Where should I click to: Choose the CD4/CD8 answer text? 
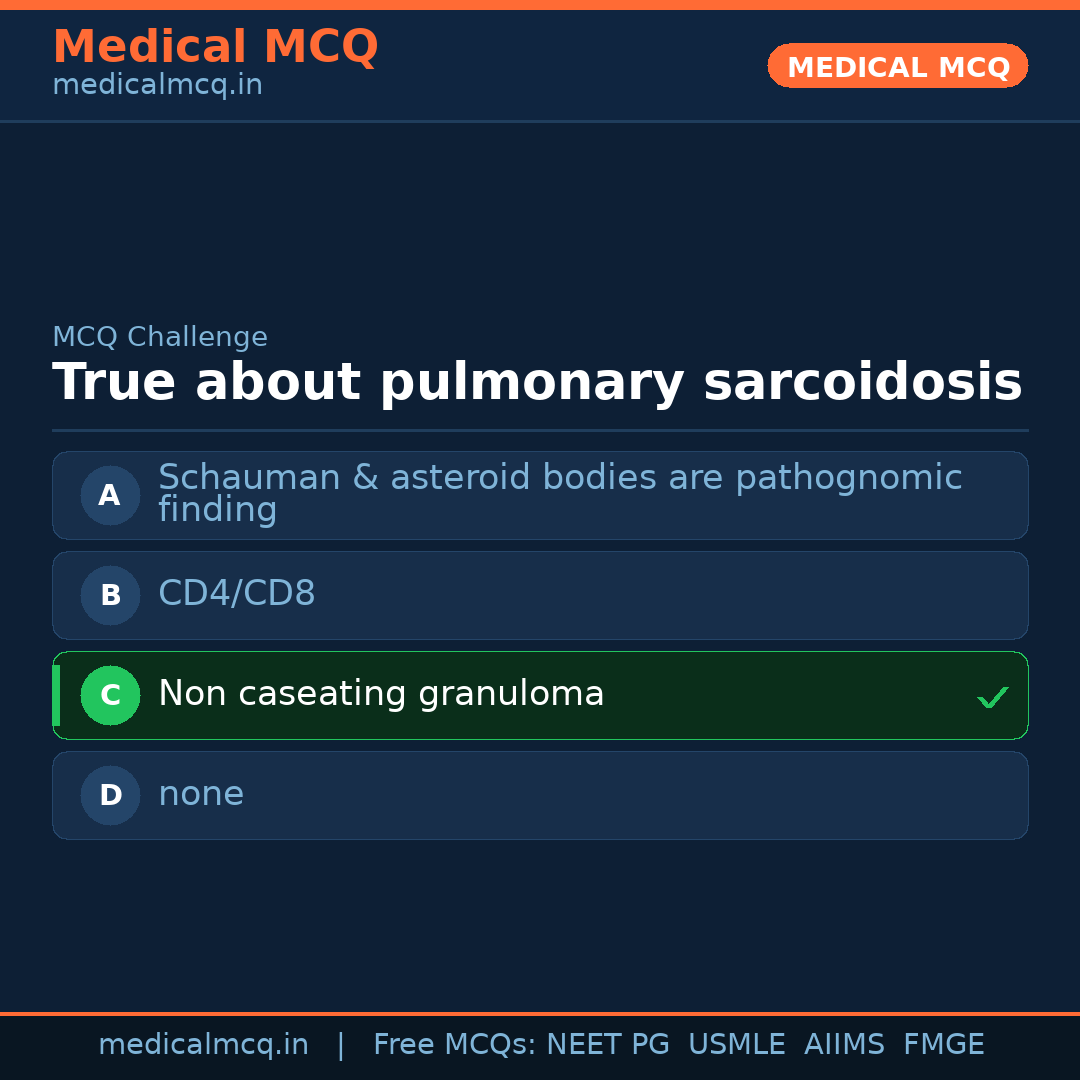click(x=237, y=594)
